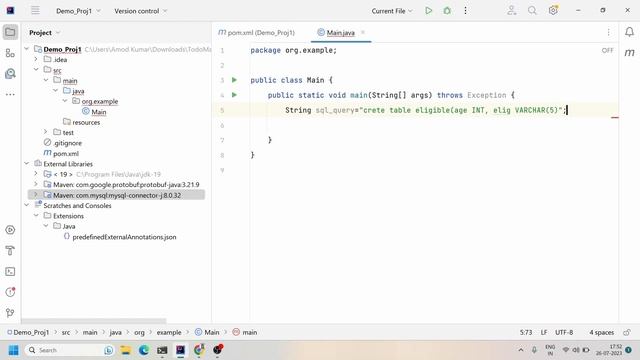The height and width of the screenshot is (360, 640).
Task: Toggle read-only lock in status bar
Action: [x=627, y=332]
